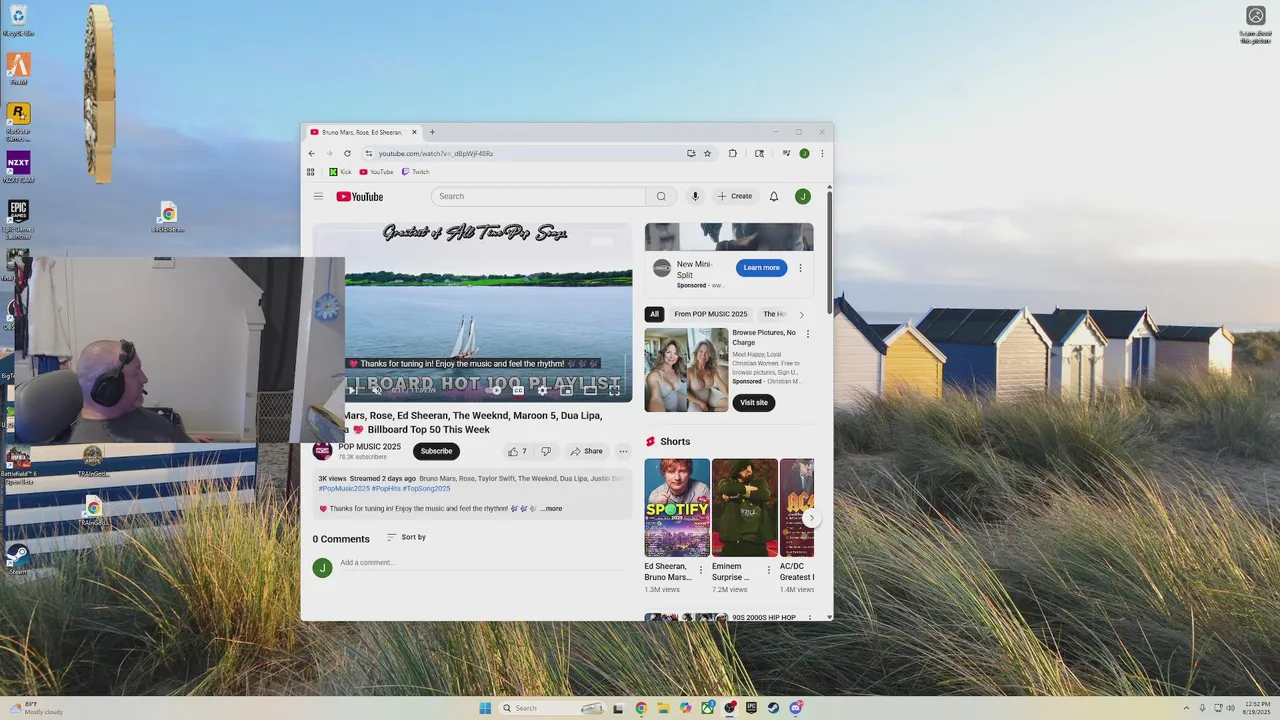This screenshot has width=1280, height=720.
Task: Open the YouTube bookmark in bookmarks bar
Action: (x=376, y=172)
